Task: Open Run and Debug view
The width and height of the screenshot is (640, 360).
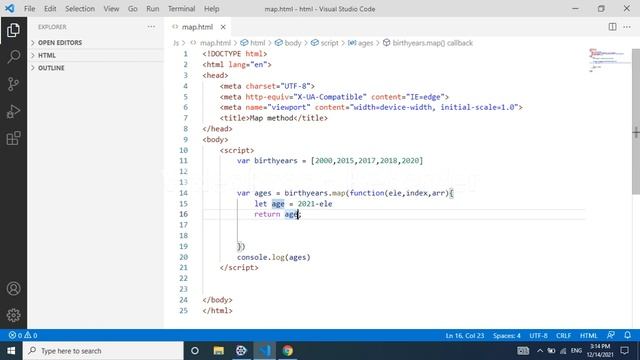Action: (13, 111)
